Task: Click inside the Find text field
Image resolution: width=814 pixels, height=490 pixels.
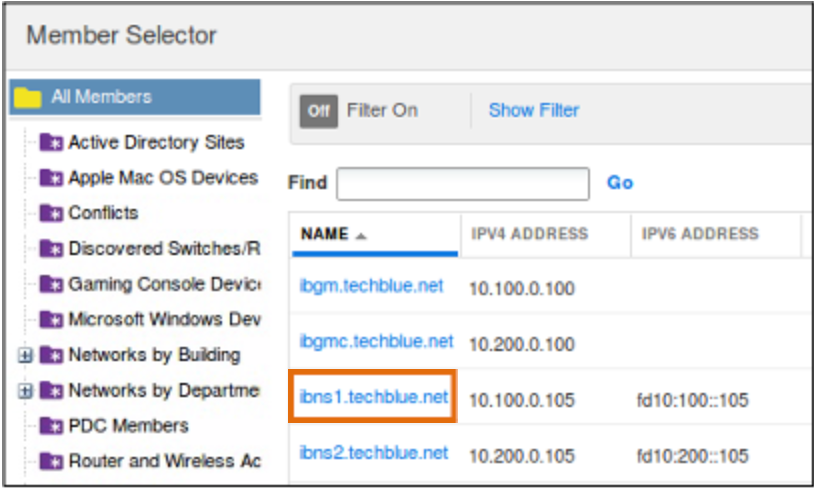Action: [463, 183]
